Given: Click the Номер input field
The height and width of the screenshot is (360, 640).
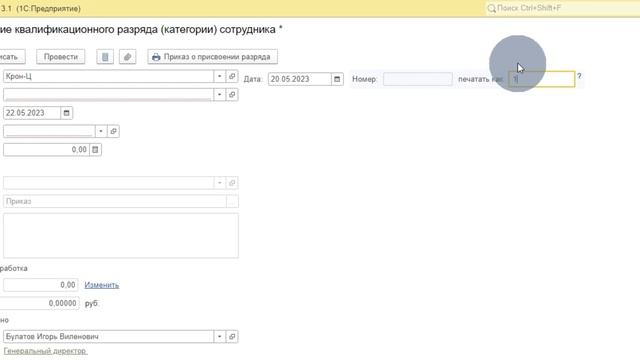Looking at the screenshot, I should tap(418, 79).
